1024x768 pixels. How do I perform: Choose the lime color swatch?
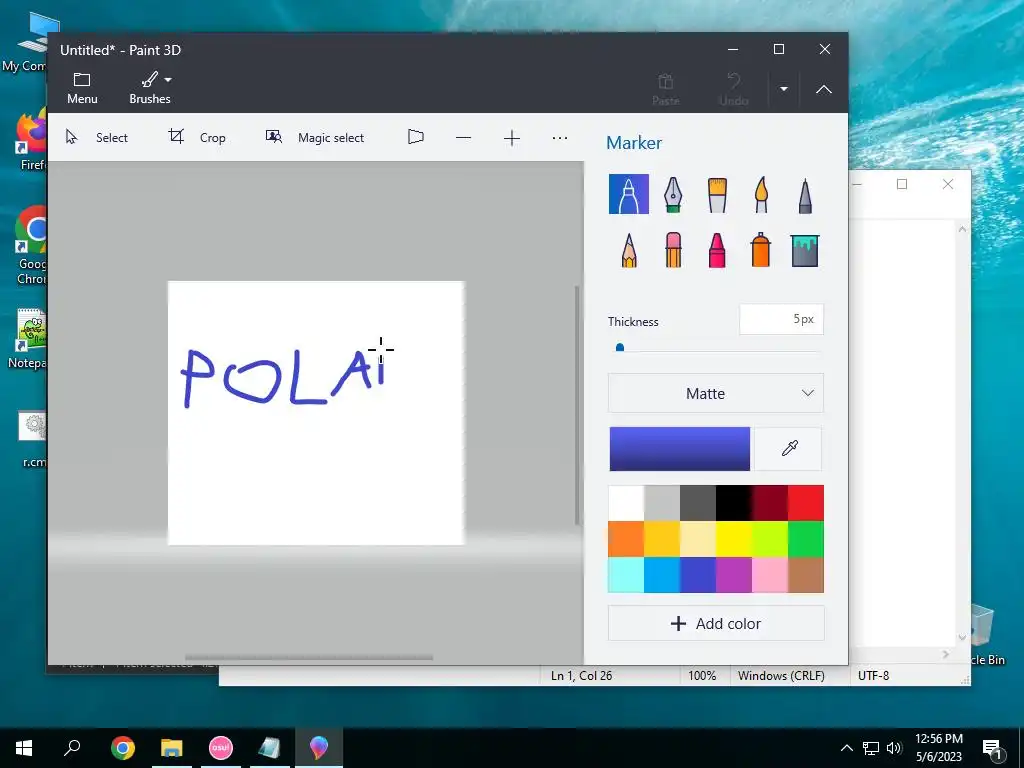(769, 539)
